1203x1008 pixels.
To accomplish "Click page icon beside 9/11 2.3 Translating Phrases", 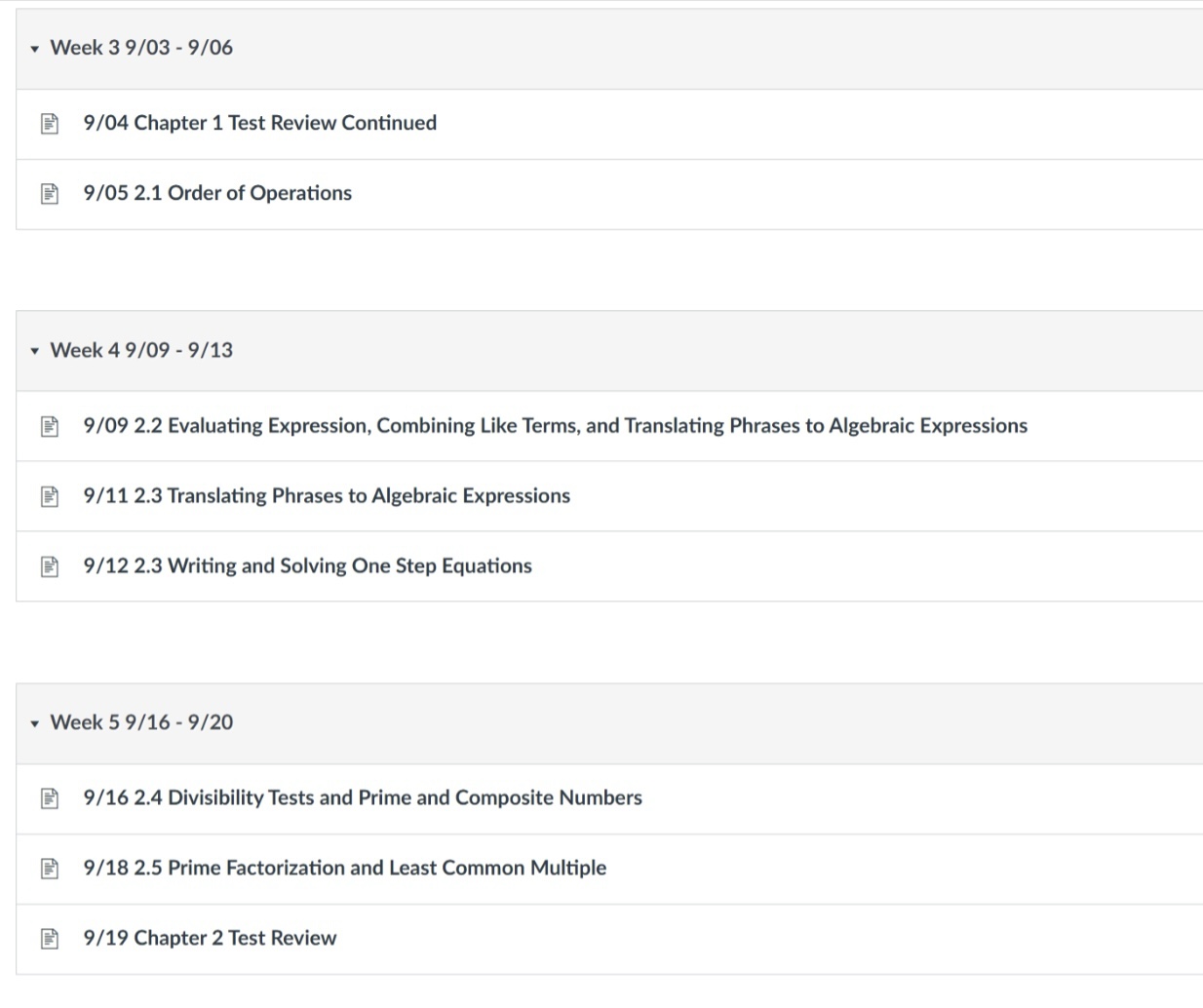I will tap(50, 496).
